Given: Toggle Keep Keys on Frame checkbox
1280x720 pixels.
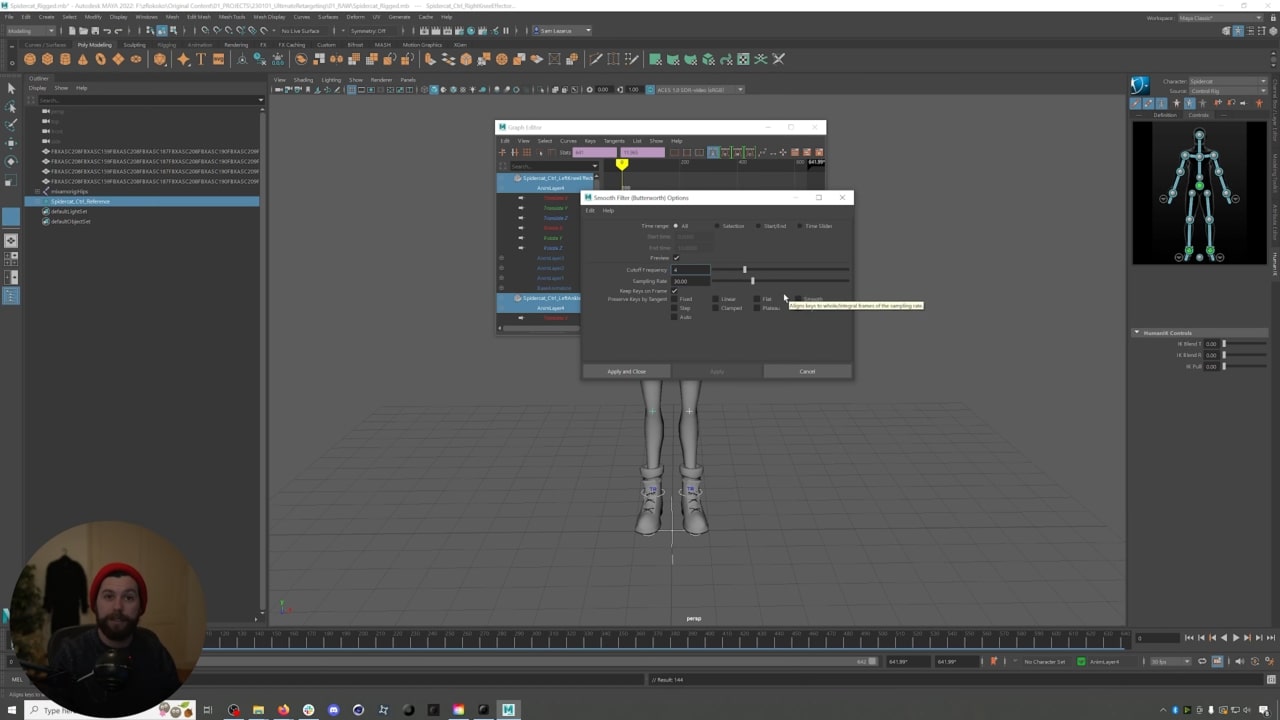Looking at the screenshot, I should pos(675,291).
